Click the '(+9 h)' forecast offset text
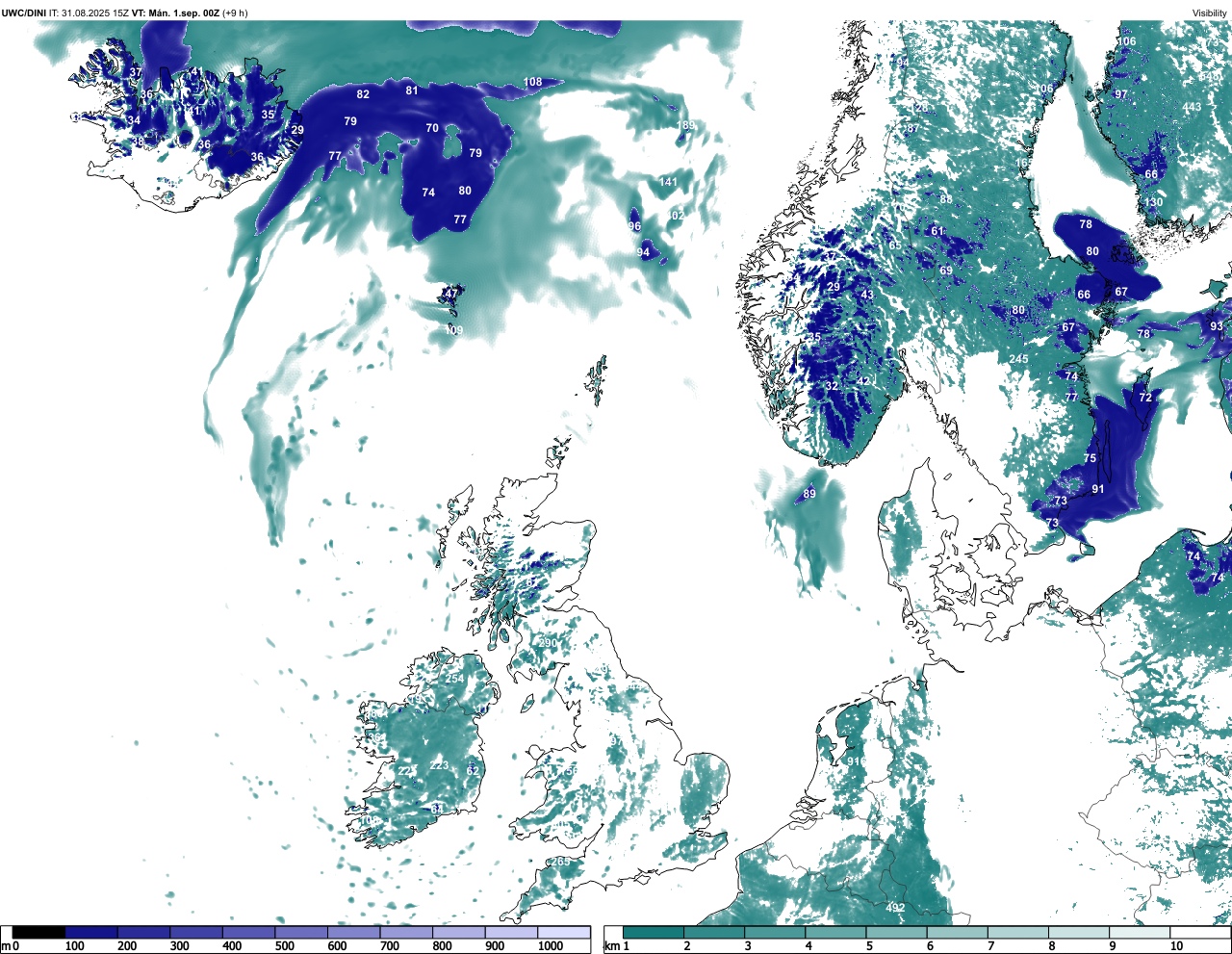Image resolution: width=1232 pixels, height=954 pixels. pyautogui.click(x=235, y=13)
